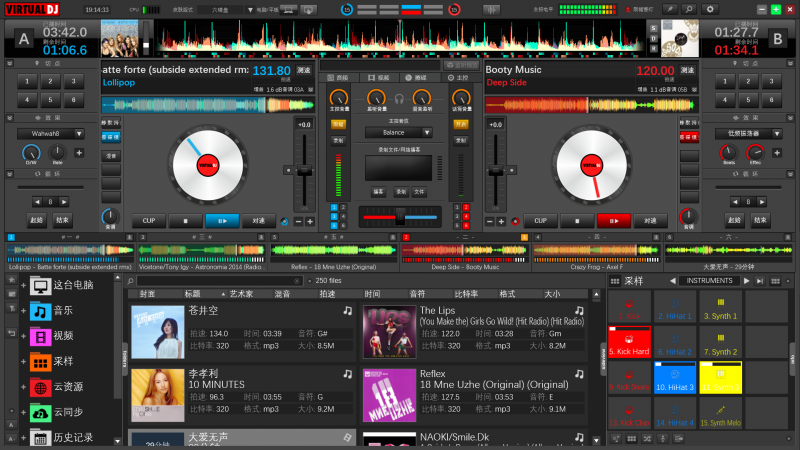Sort by 艺术家 column header
This screenshot has width=800, height=450.
coord(241,294)
